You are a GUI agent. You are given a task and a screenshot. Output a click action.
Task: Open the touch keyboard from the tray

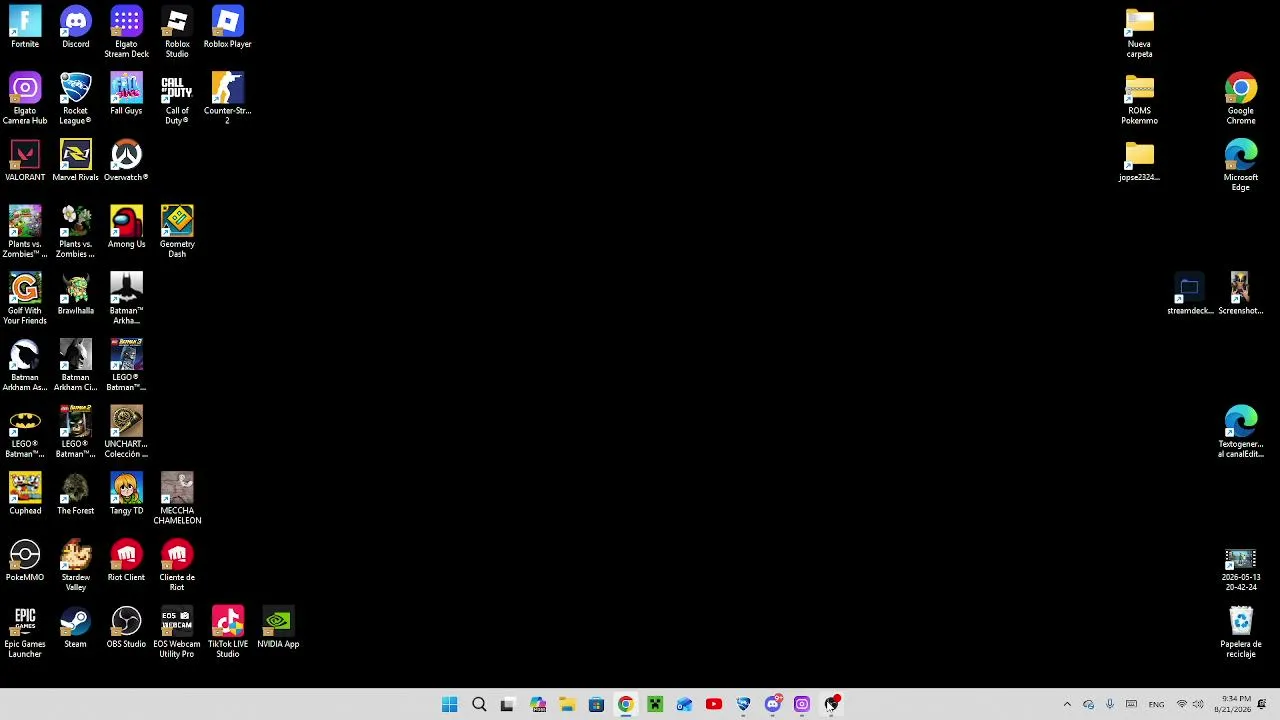pos(1132,705)
